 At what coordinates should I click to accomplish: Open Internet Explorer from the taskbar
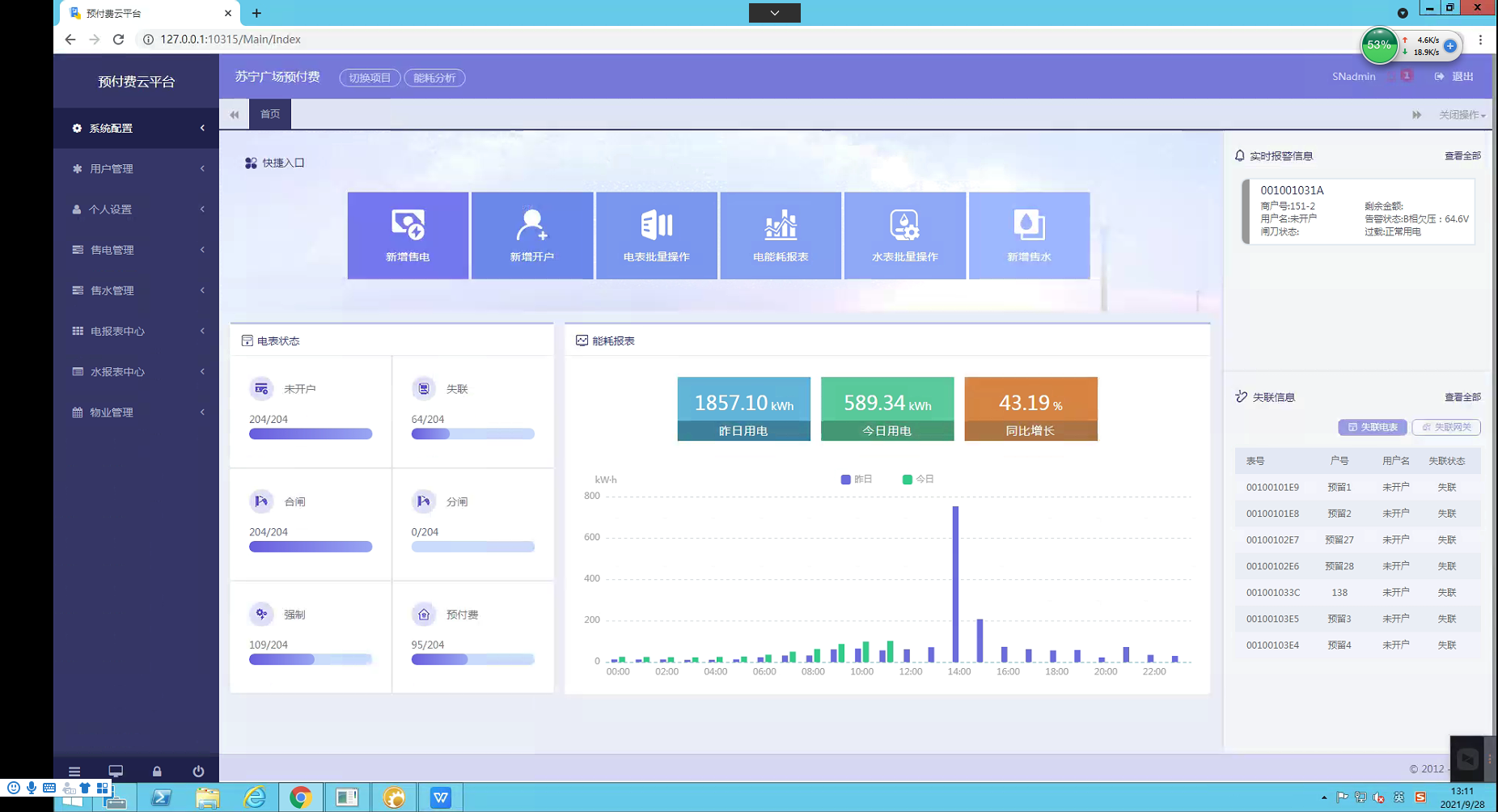(255, 797)
